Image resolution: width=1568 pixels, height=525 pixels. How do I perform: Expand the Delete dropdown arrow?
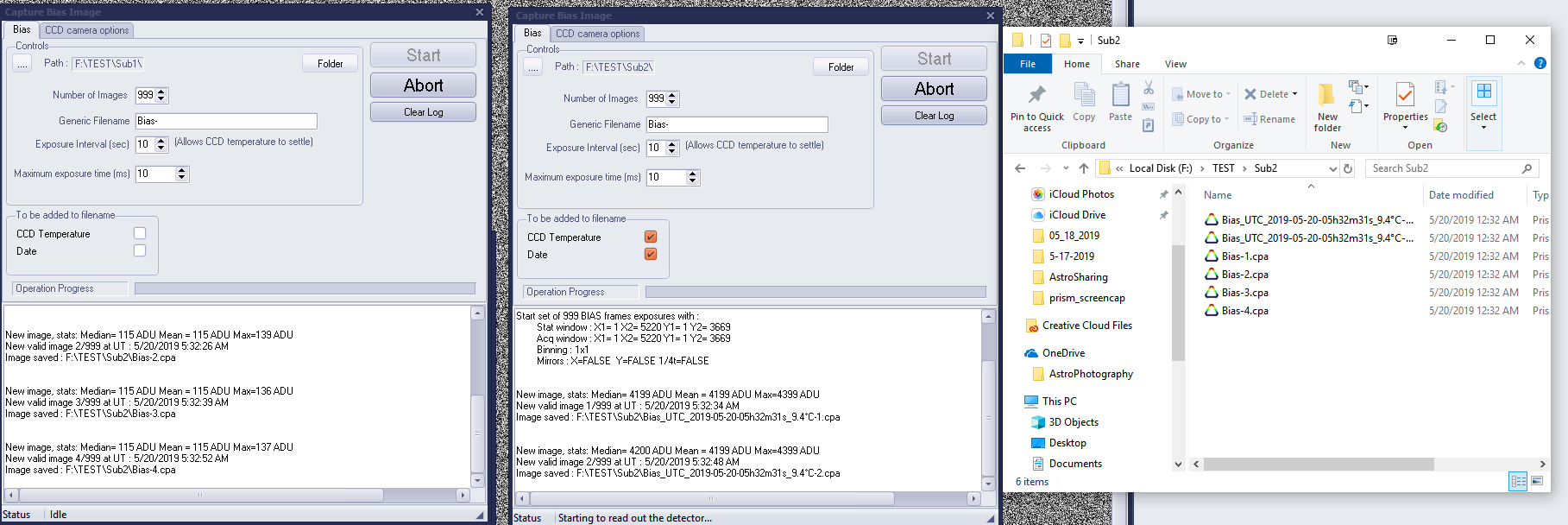point(1294,94)
